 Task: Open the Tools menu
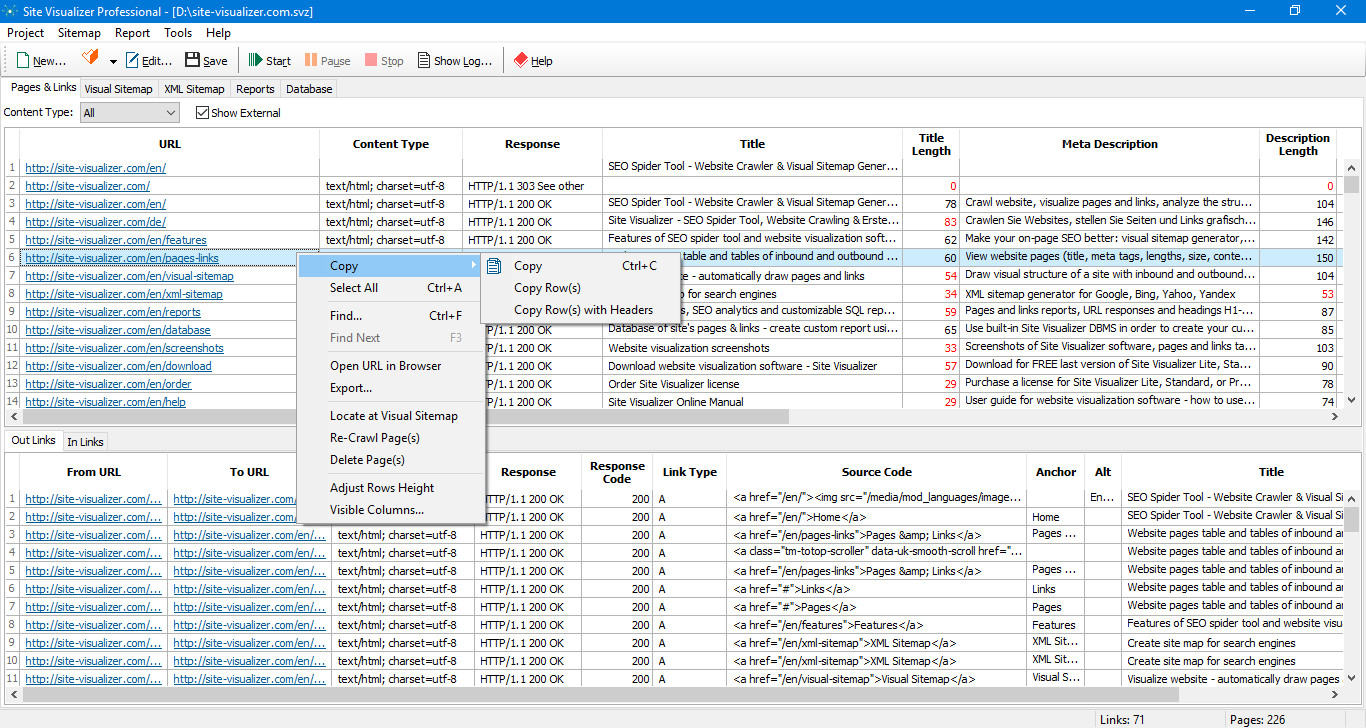point(178,33)
